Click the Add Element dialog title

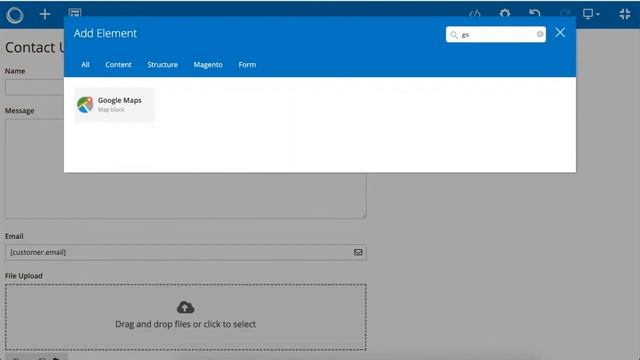[x=105, y=33]
